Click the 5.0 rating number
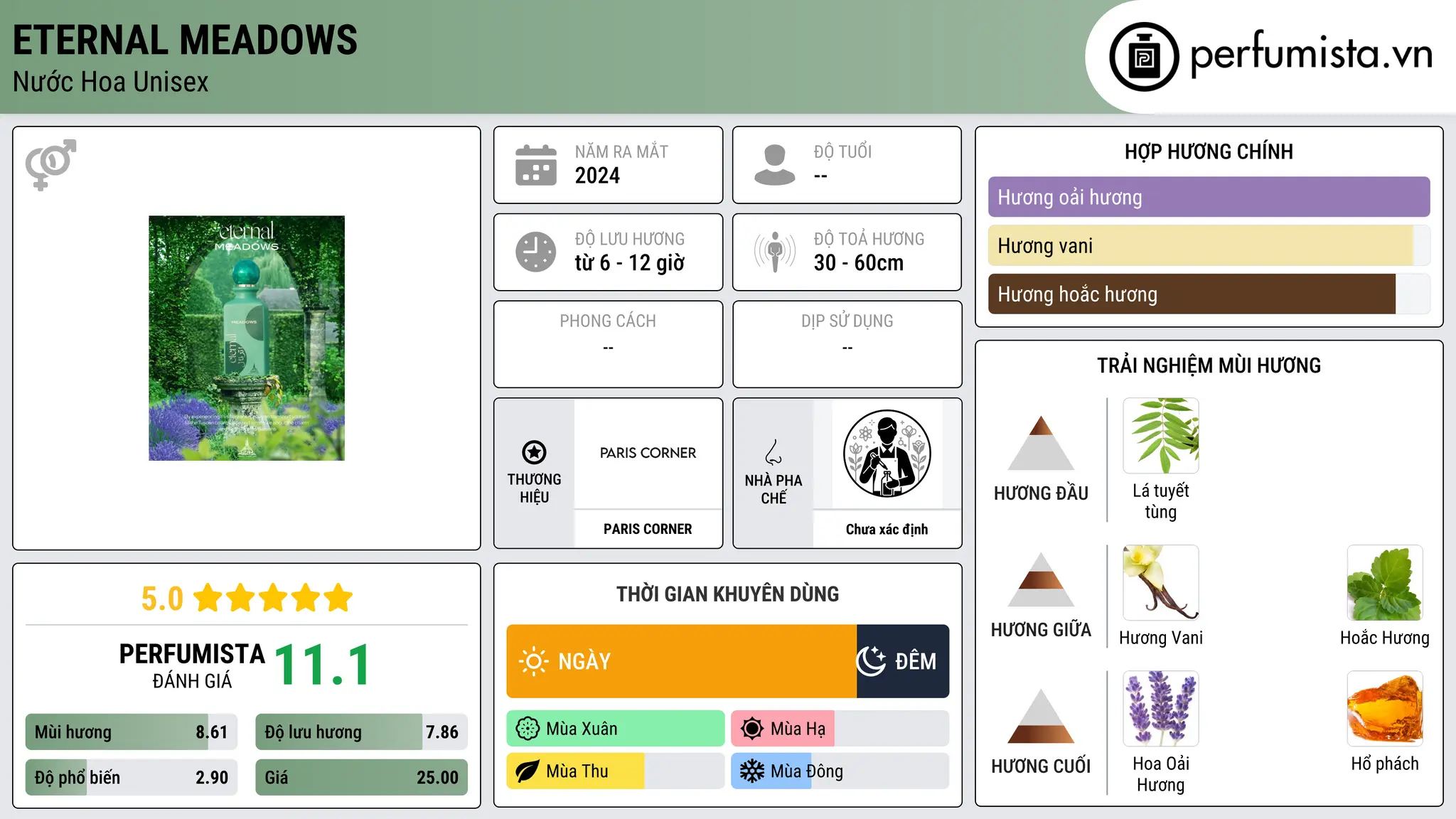Screen dimensions: 1456x819 pyautogui.click(x=162, y=599)
